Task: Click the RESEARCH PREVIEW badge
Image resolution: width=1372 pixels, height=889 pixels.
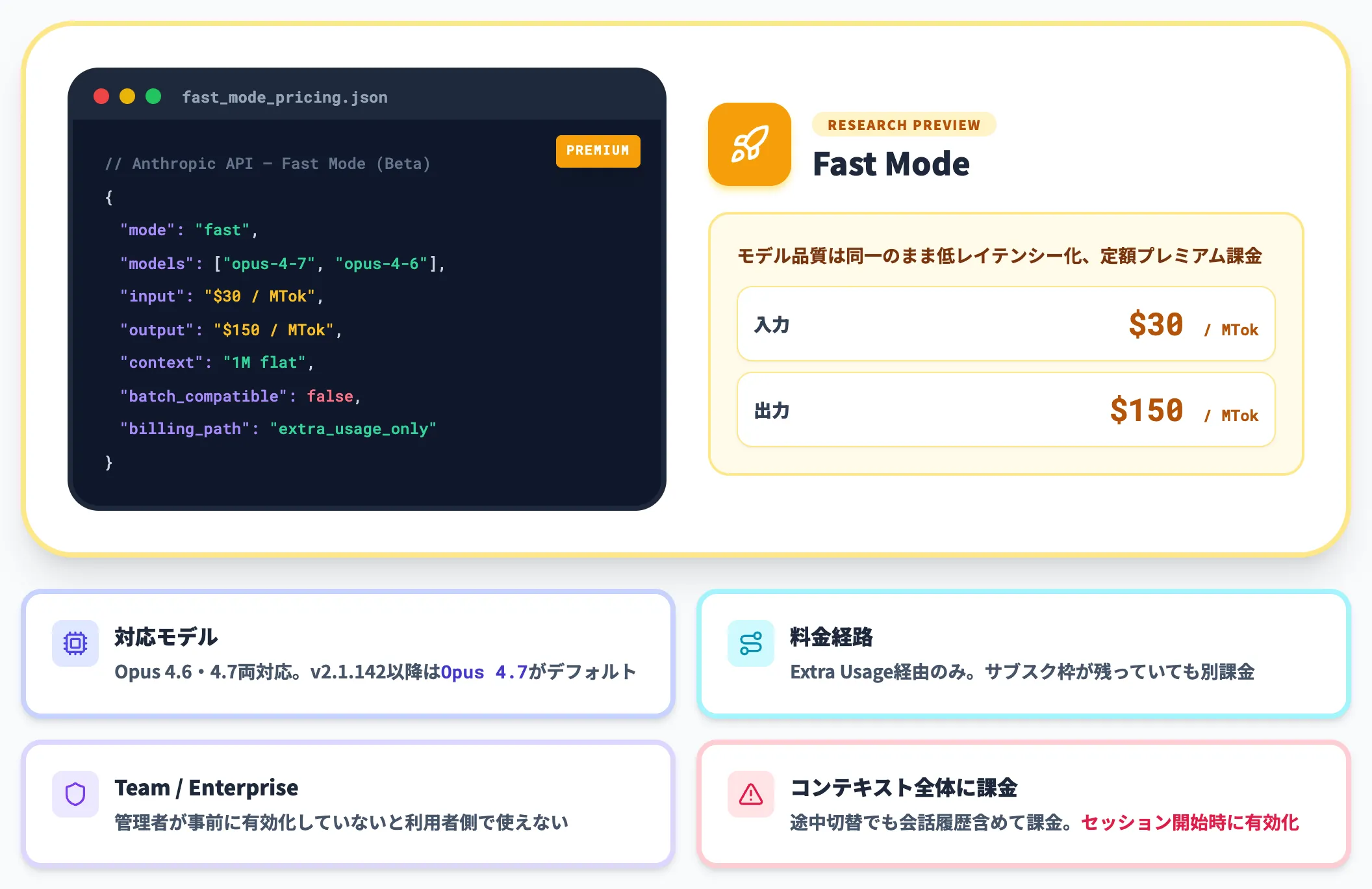Action: pyautogui.click(x=904, y=125)
